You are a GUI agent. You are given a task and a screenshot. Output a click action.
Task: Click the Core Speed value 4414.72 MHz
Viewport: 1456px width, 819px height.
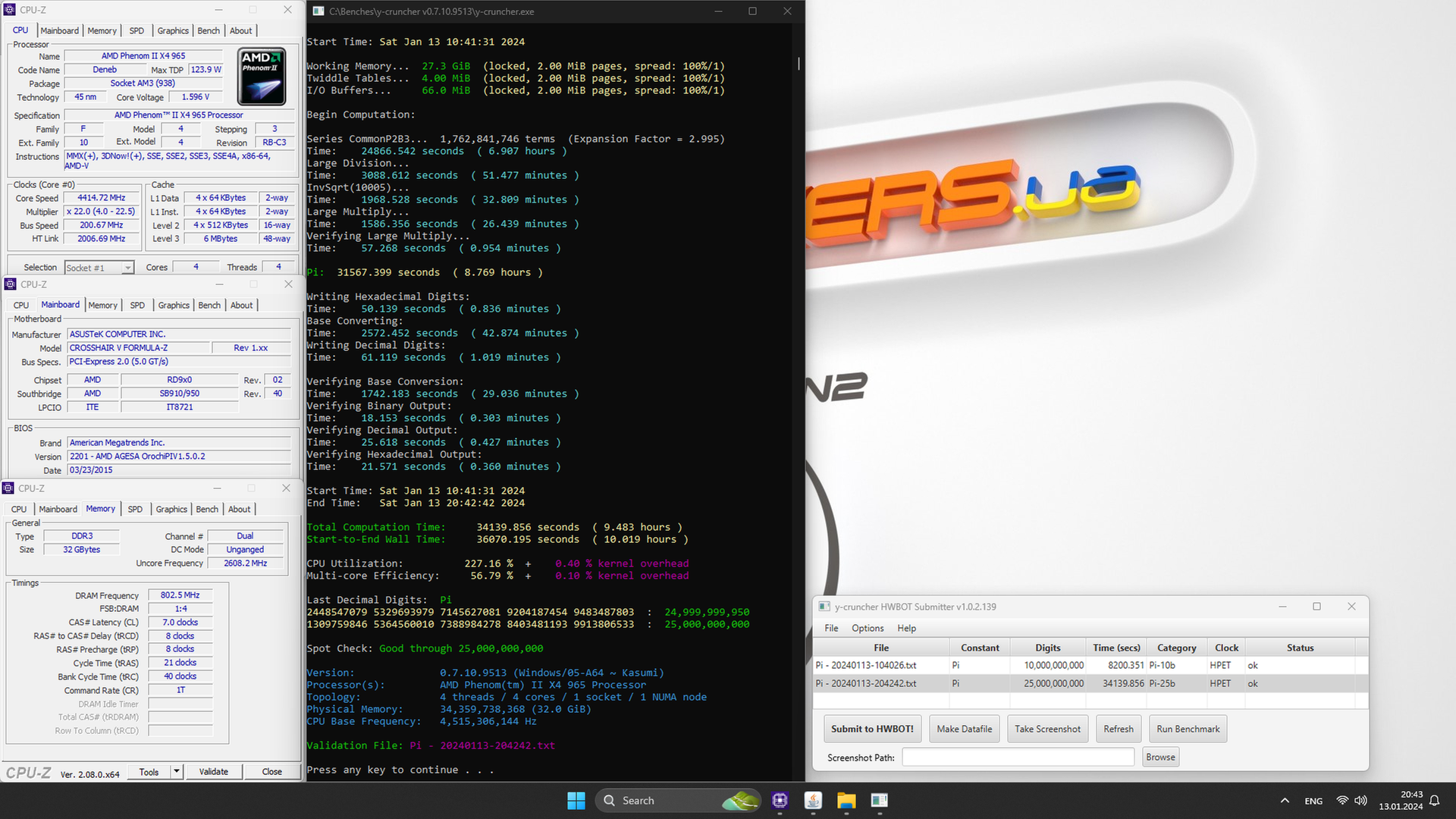click(x=102, y=198)
